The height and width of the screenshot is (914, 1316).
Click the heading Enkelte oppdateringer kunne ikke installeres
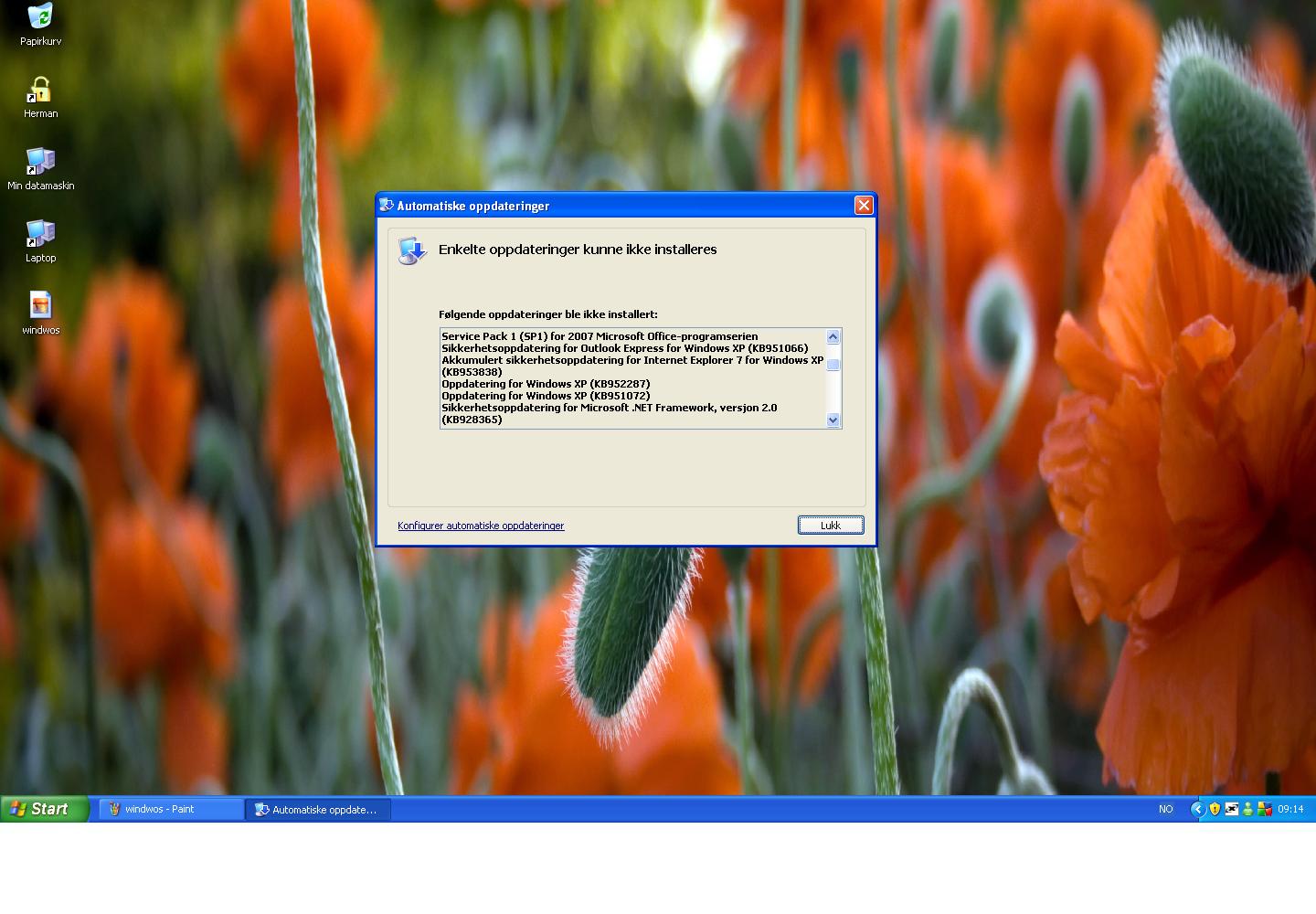(x=578, y=250)
